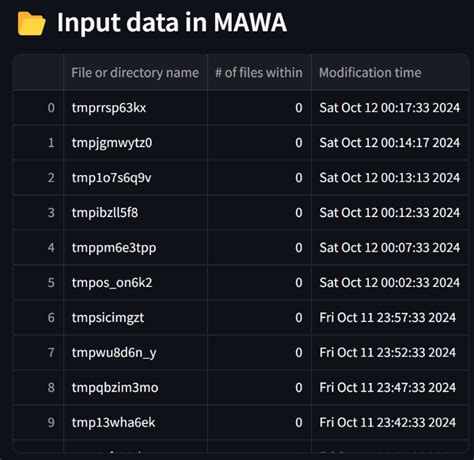This screenshot has height=460, width=474.
Task: Click the tmppm6e3tpp name cell
Action: (x=135, y=248)
